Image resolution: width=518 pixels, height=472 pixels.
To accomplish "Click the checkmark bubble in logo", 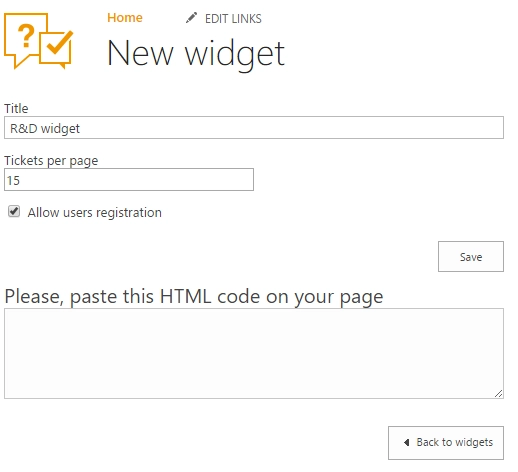I will 57,48.
